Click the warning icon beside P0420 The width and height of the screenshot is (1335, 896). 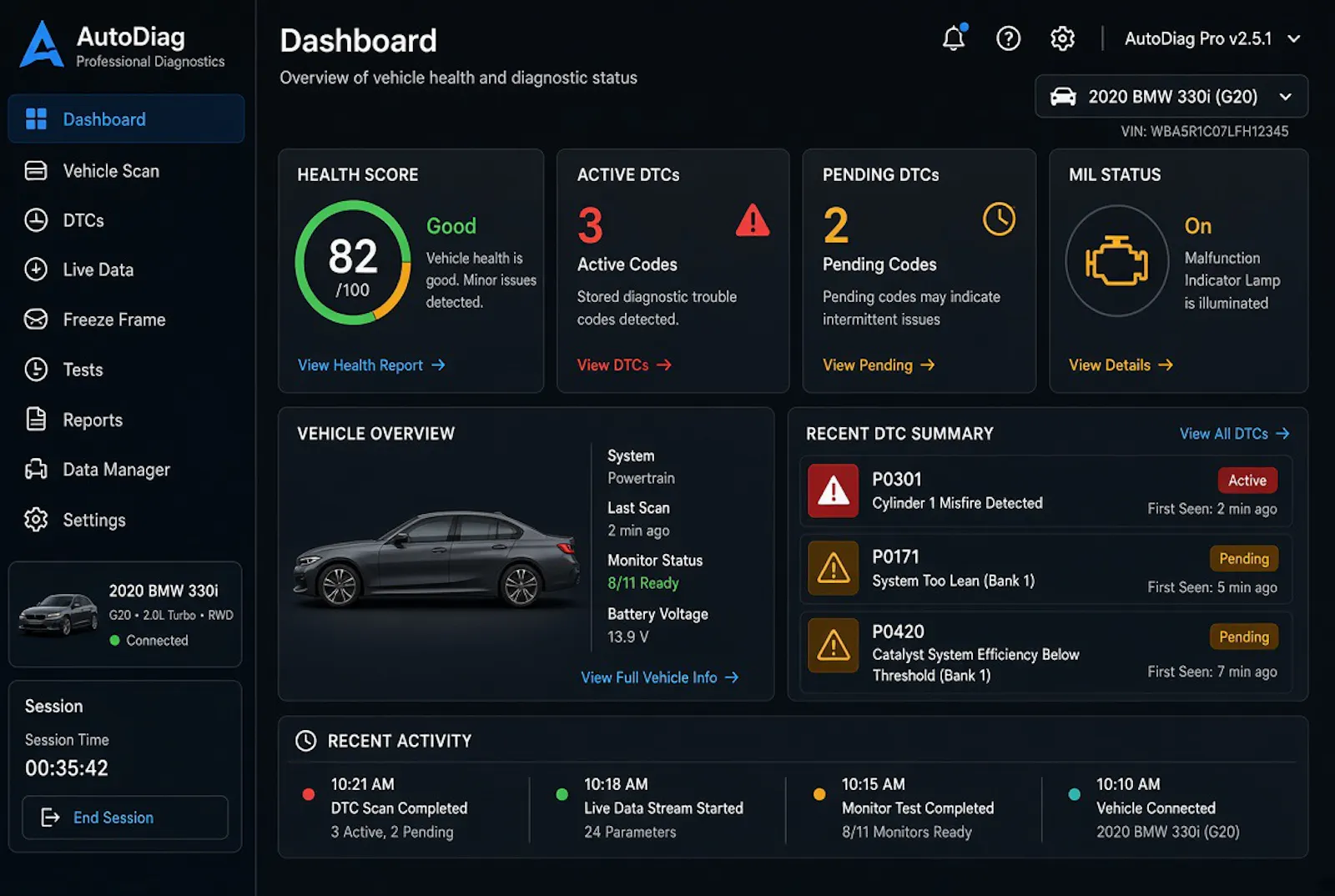(x=833, y=645)
